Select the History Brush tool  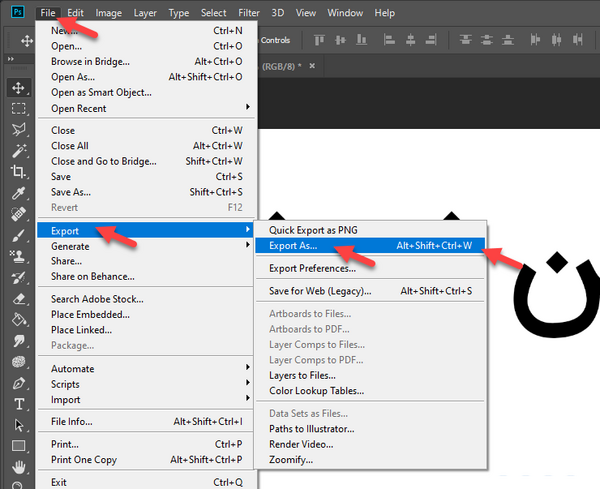click(18, 277)
